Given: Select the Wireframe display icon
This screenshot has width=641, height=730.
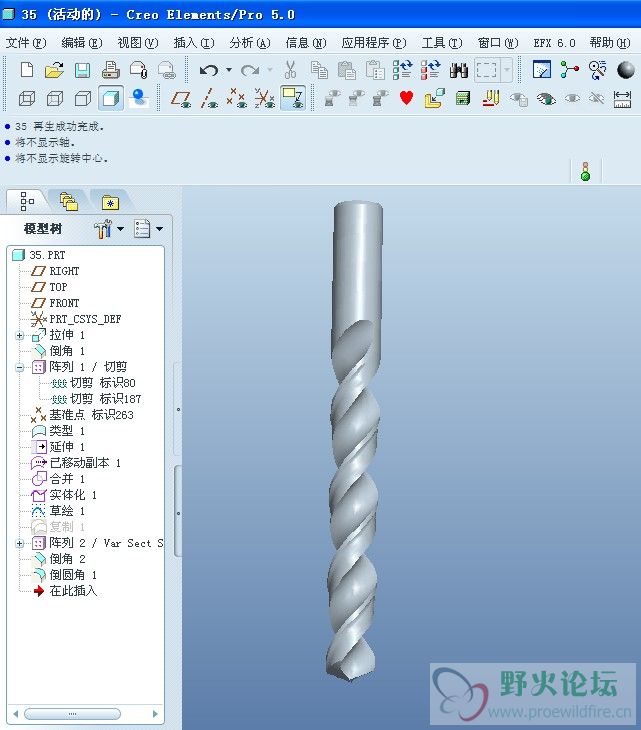Looking at the screenshot, I should tap(27, 99).
